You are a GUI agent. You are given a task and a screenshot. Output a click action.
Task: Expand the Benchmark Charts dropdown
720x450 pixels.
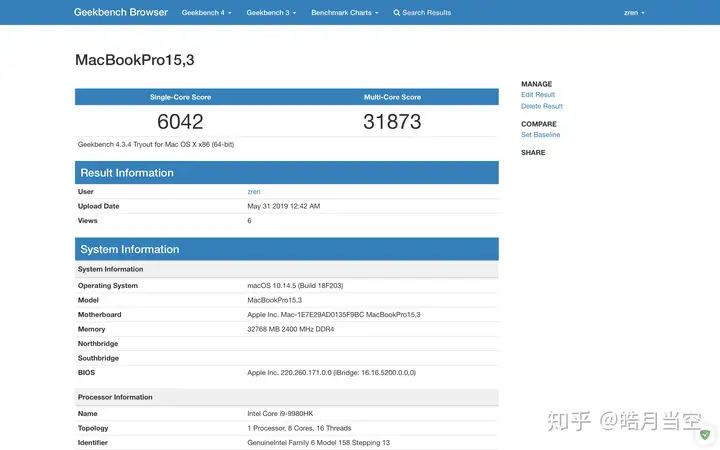[x=344, y=13]
